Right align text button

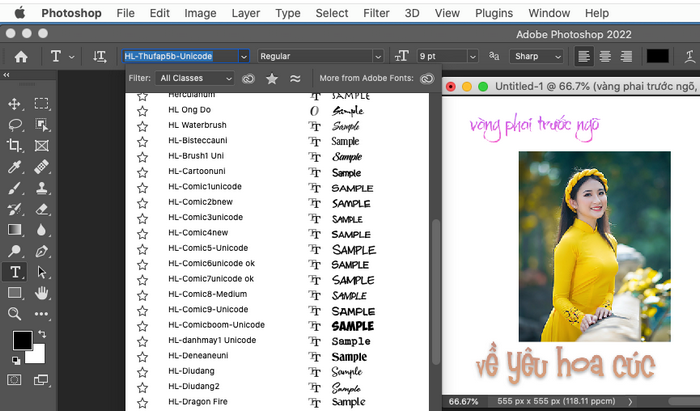pyautogui.click(x=626, y=56)
